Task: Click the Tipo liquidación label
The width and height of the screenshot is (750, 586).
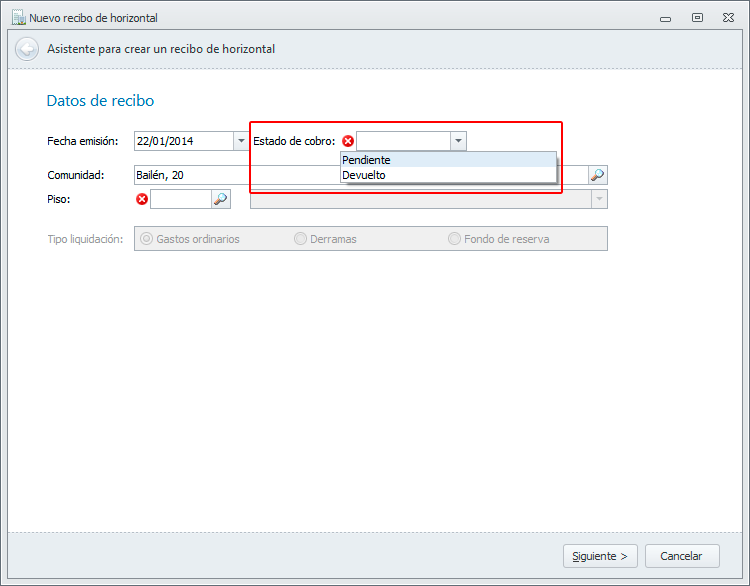Action: coord(85,239)
